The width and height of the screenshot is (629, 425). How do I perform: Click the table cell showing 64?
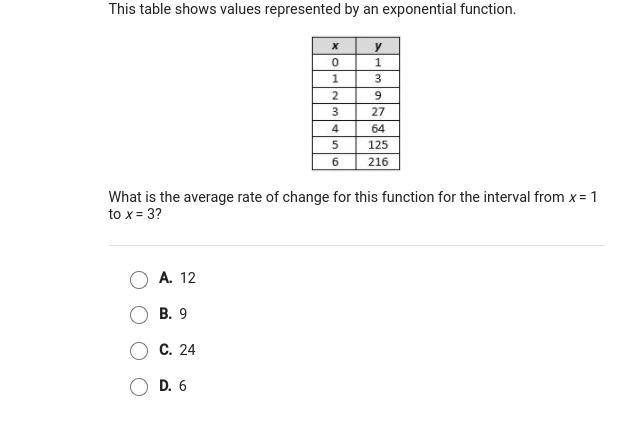click(x=378, y=129)
